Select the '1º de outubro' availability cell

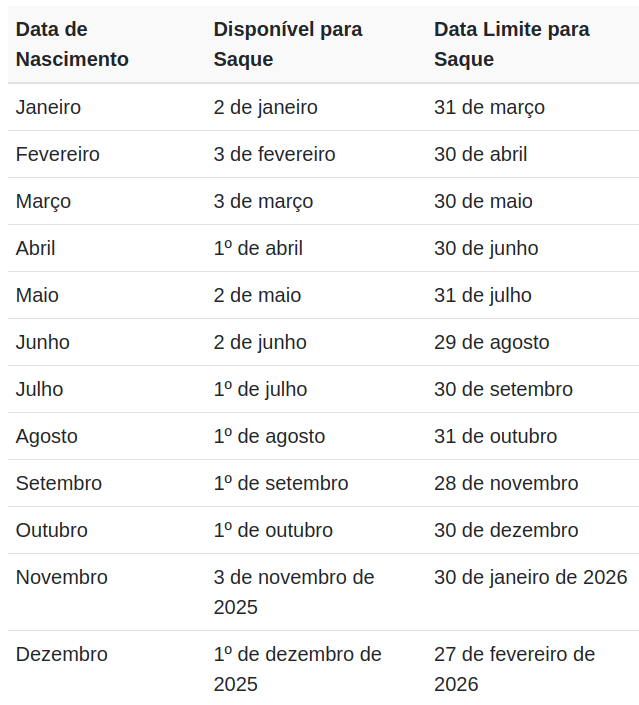[x=273, y=530]
